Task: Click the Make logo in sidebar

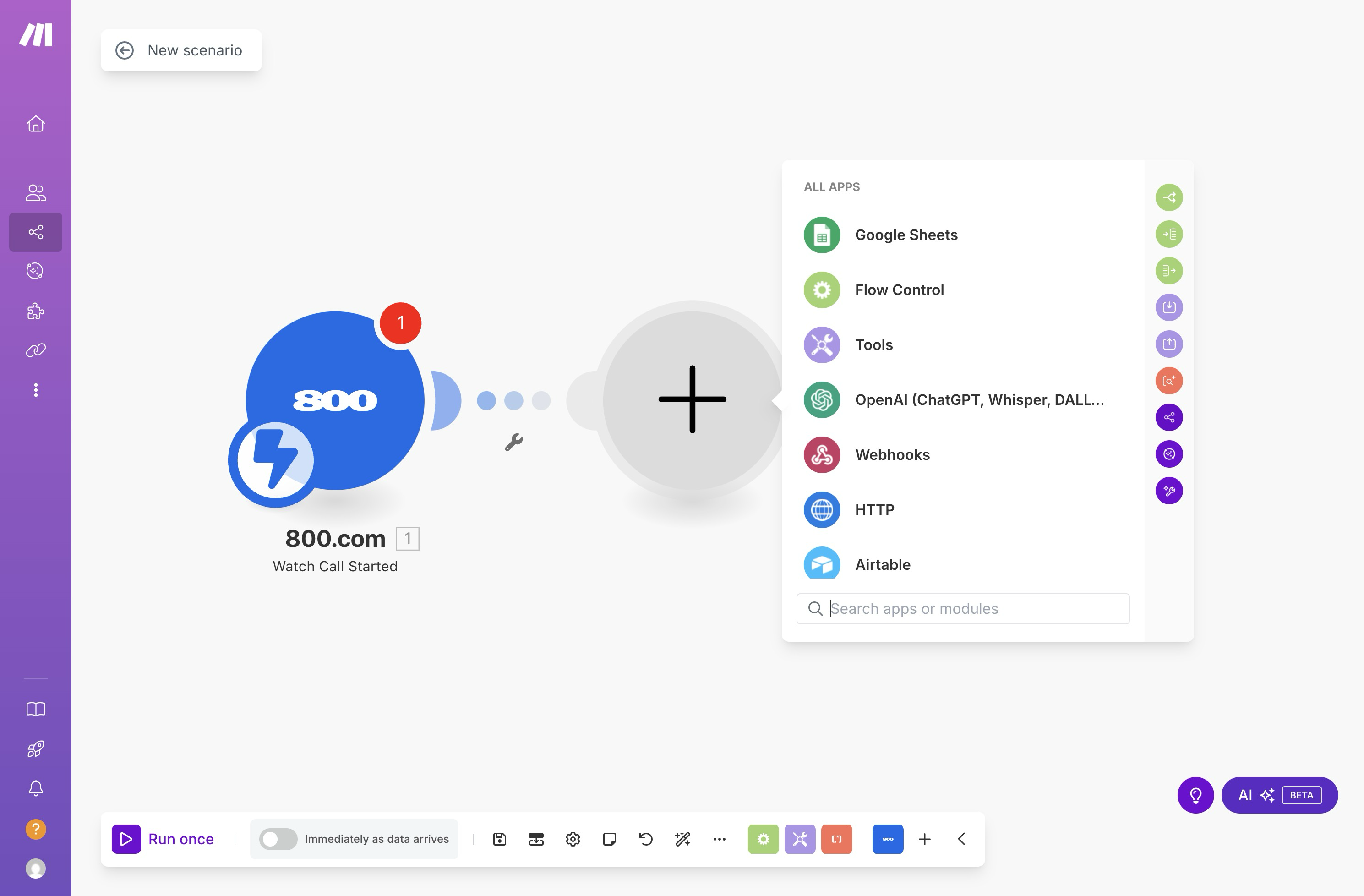Action: coord(36,35)
